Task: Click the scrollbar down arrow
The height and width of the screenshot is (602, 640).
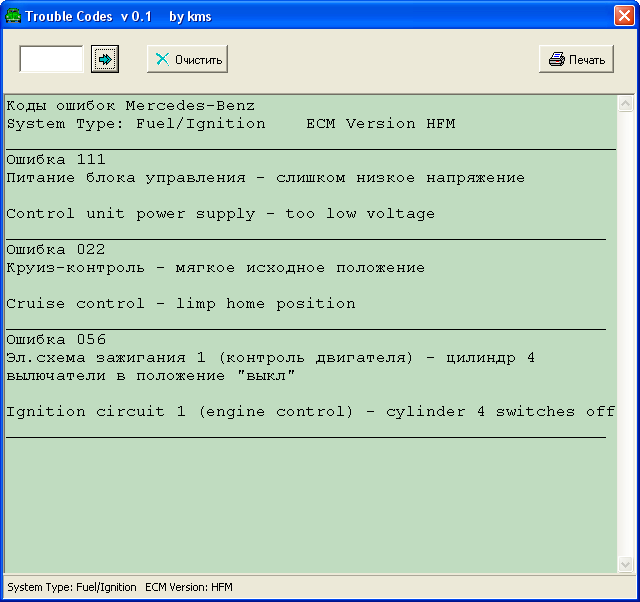Action: click(625, 564)
